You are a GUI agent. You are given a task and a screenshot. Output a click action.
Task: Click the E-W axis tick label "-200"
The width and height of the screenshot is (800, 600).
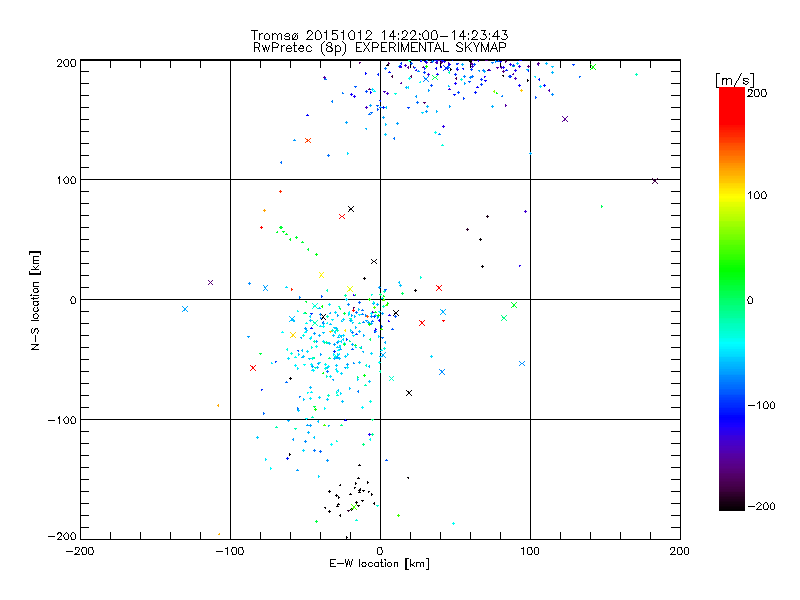(80, 551)
